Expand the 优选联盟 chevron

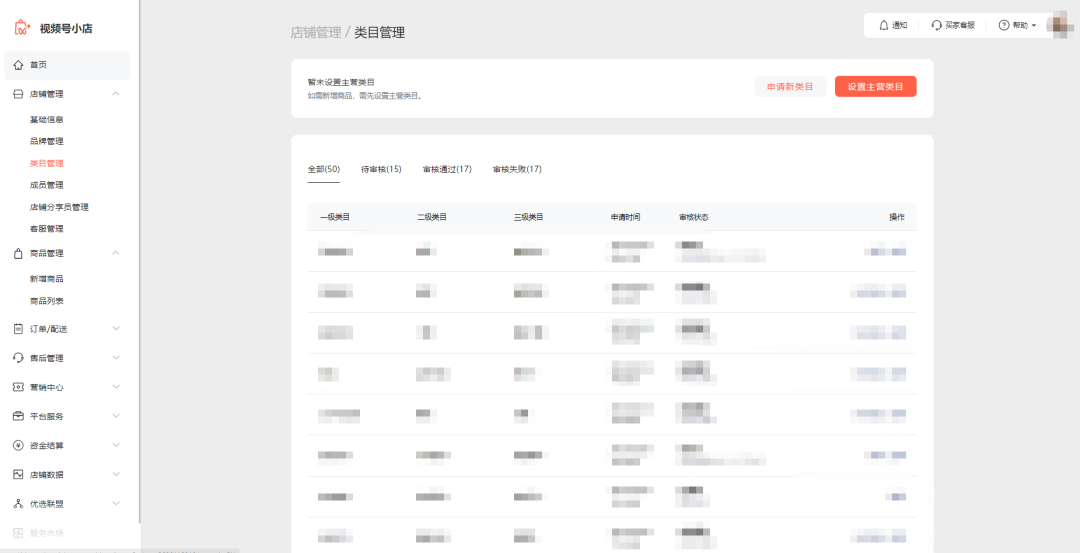(x=116, y=503)
